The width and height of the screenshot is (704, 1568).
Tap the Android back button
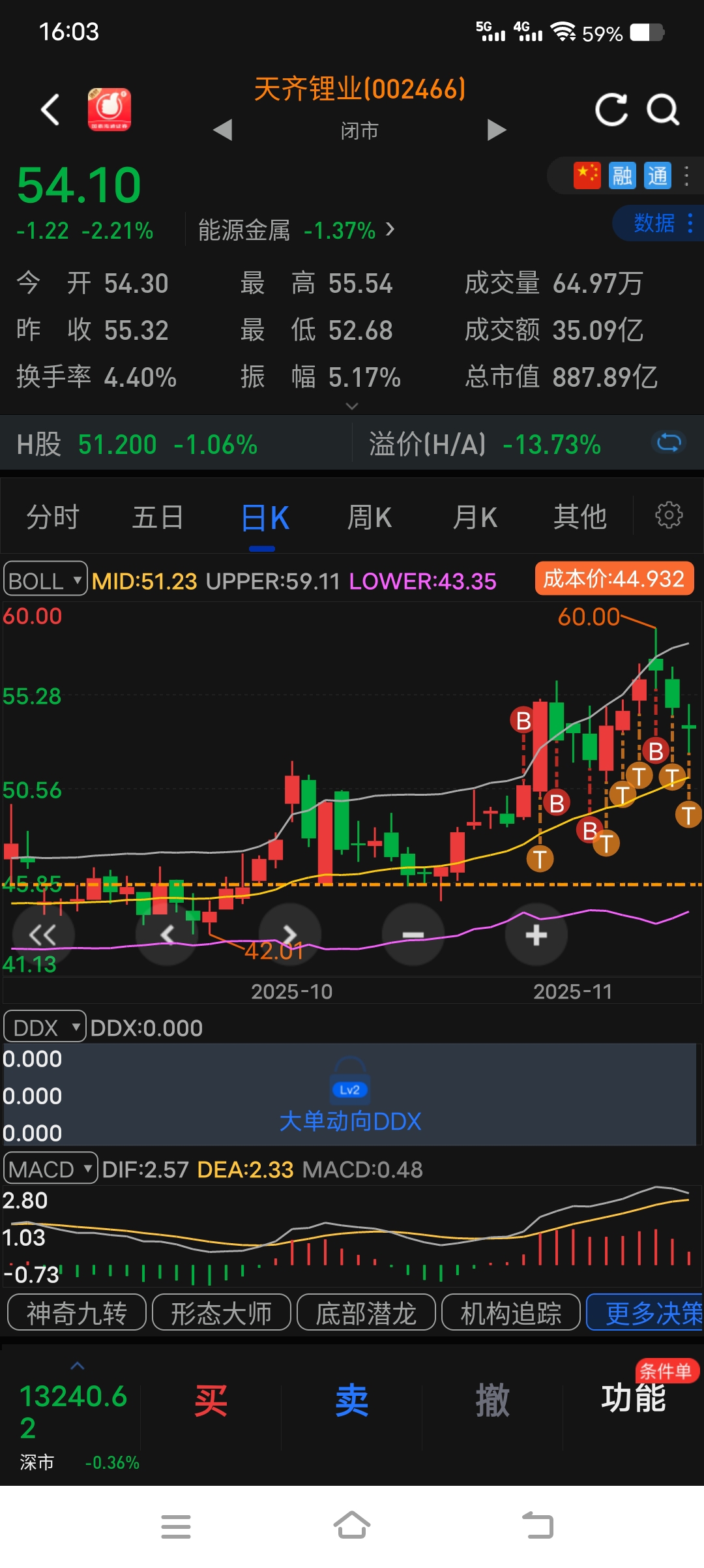[538, 1526]
